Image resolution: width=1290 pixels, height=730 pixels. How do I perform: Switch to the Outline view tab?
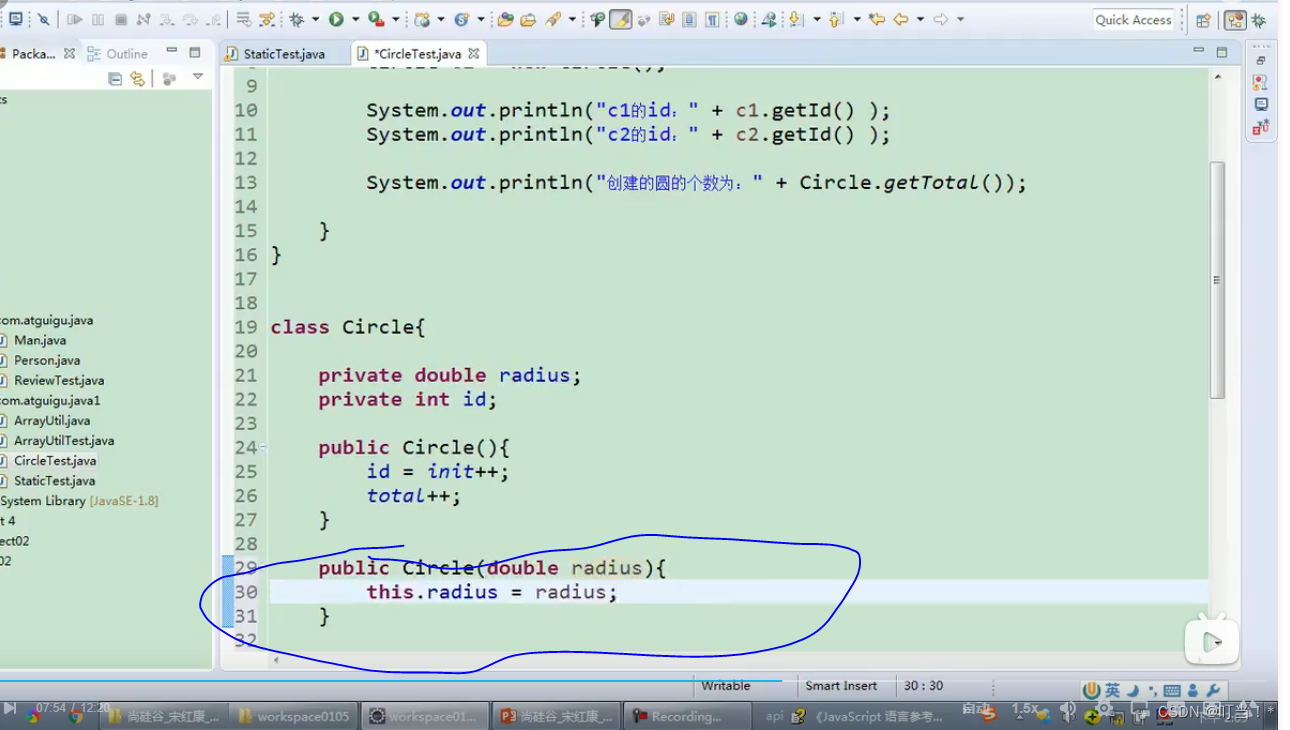[118, 54]
